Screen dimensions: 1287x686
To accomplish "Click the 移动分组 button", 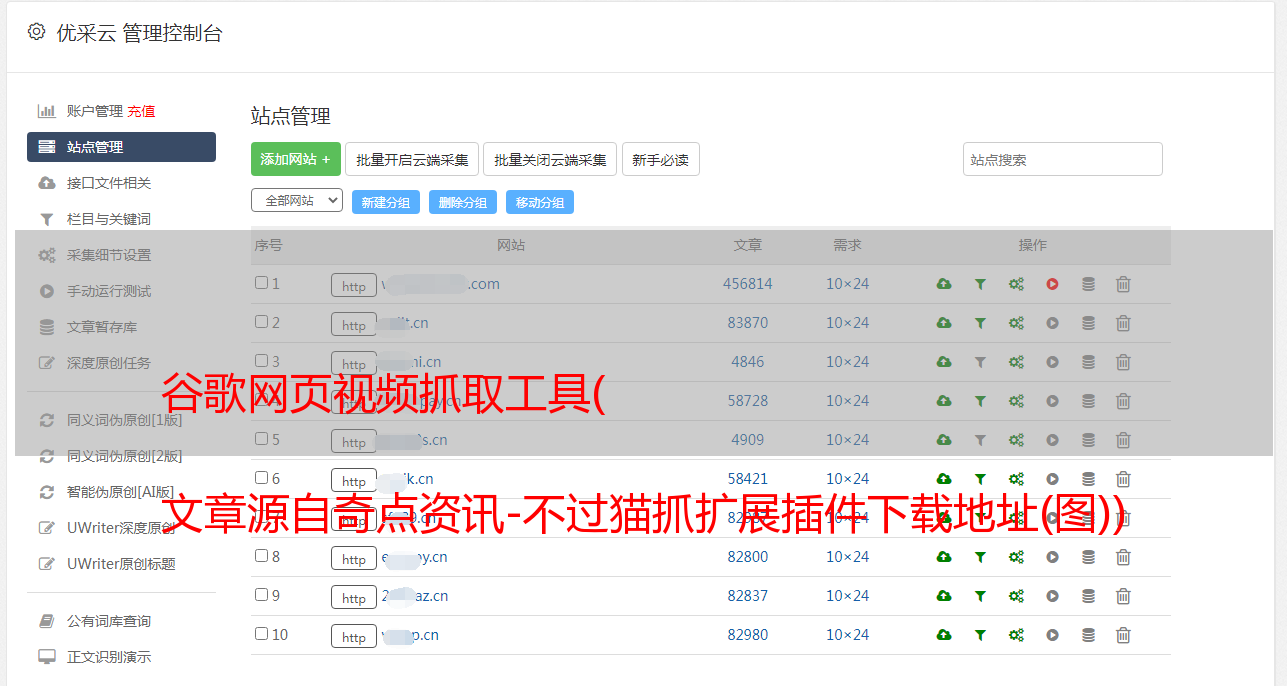I will pyautogui.click(x=540, y=202).
